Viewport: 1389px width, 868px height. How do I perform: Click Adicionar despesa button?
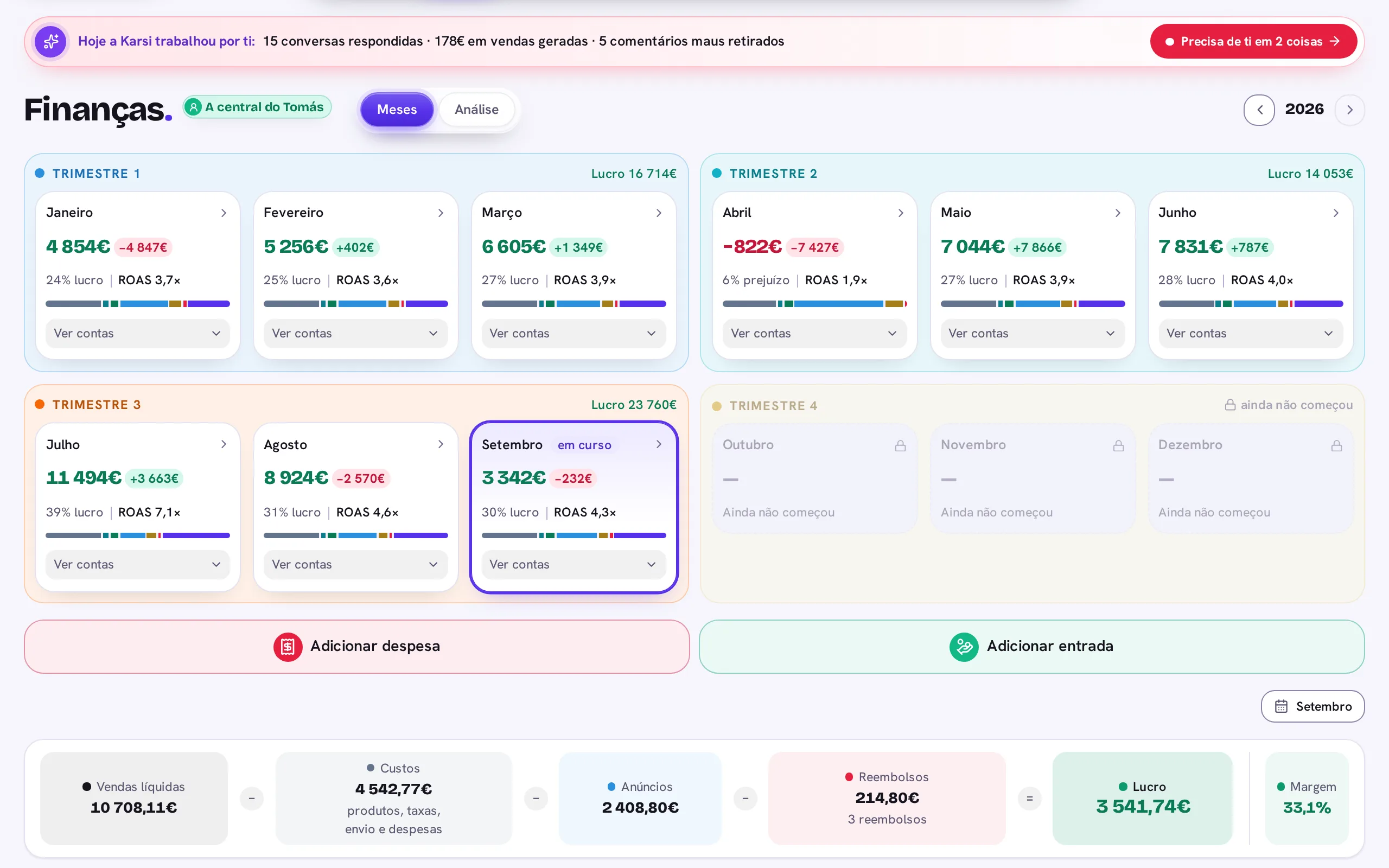point(356,647)
